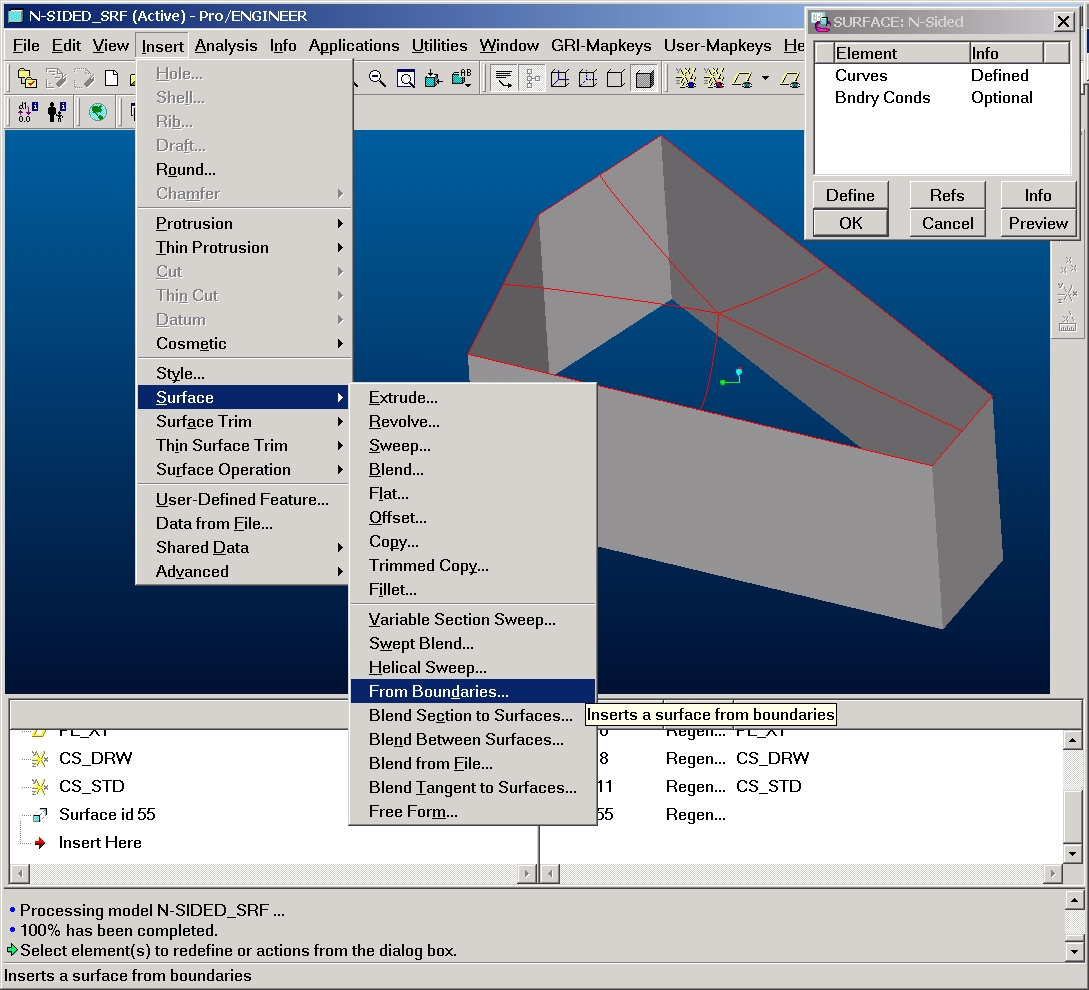This screenshot has width=1089, height=990.
Task: Select Free Form at the bottom of submenu
Action: [x=472, y=811]
